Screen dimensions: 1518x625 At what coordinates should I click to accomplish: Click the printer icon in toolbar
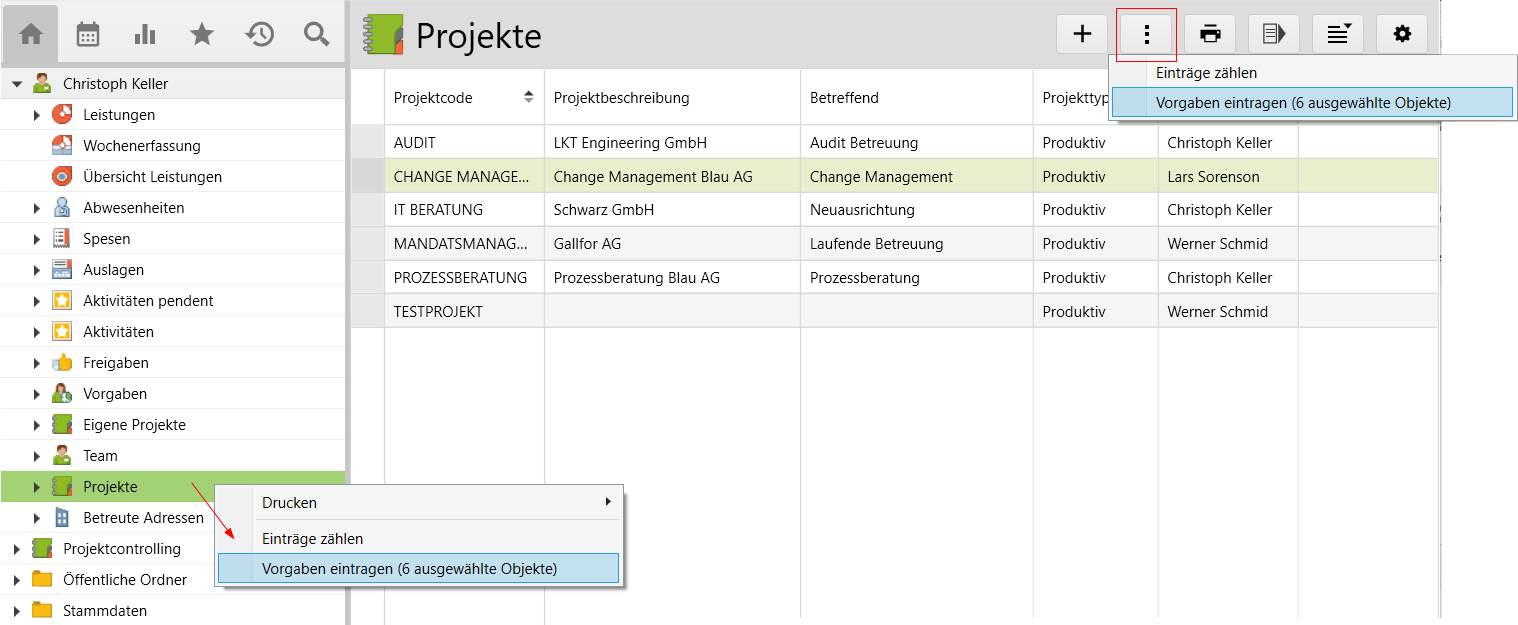(1210, 34)
